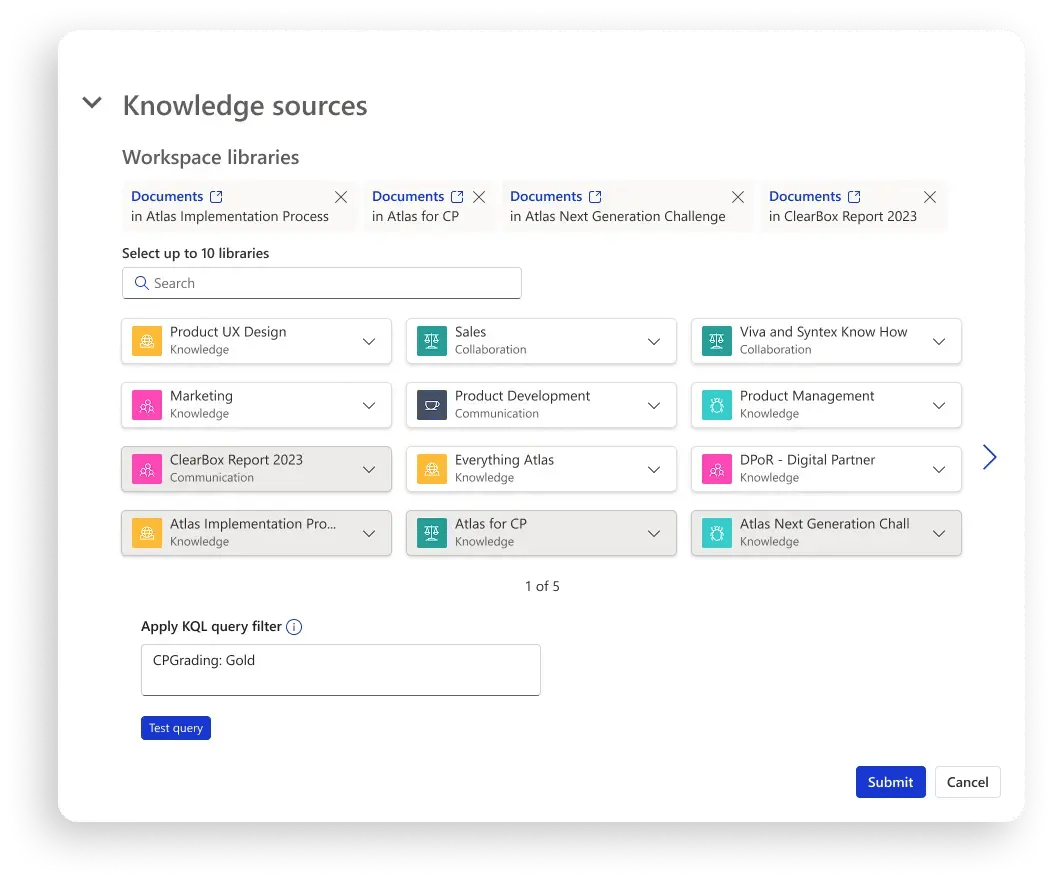1057x880 pixels.
Task: Open Documents link in Atlas Next Generation Challenge
Action: [546, 196]
